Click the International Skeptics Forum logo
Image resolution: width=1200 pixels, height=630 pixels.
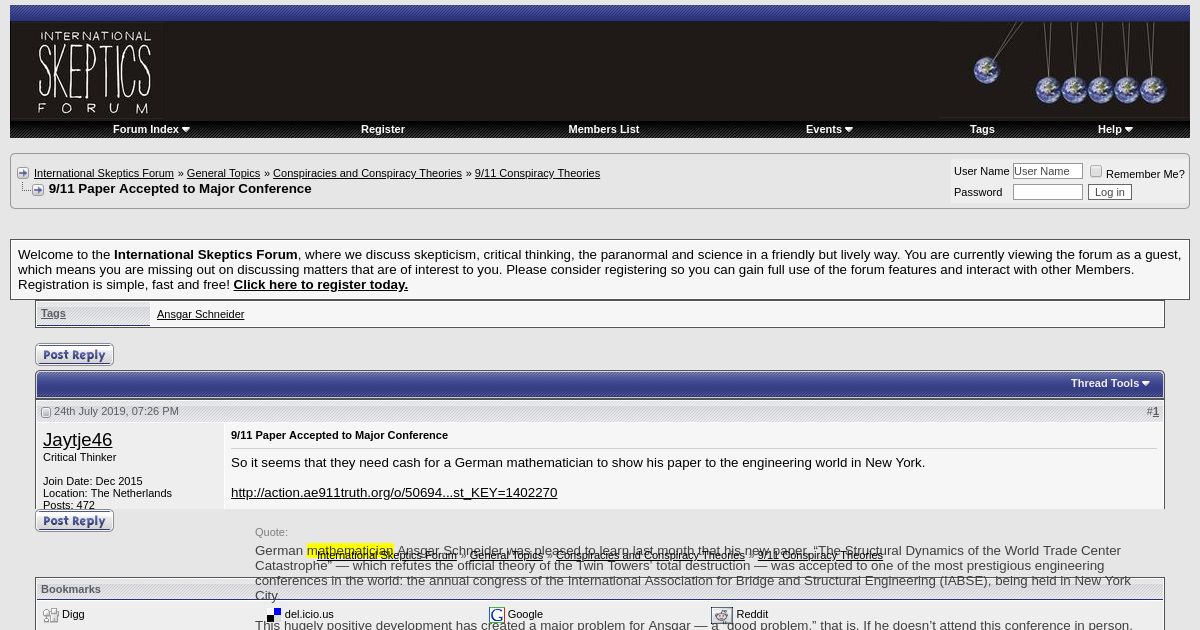(x=95, y=70)
